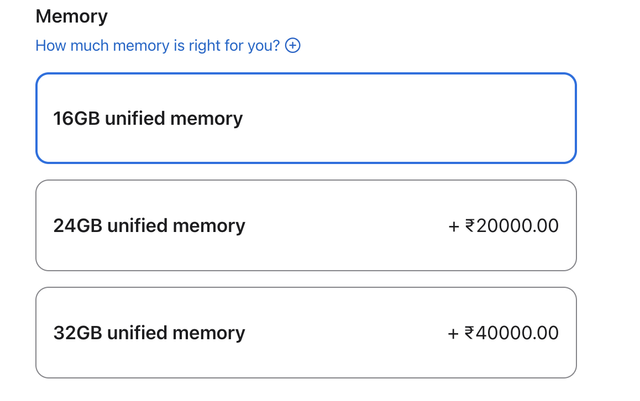Viewport: 640px width, 401px height.
Task: Select the memory upgrade costing ₹40000.00
Action: (x=306, y=332)
